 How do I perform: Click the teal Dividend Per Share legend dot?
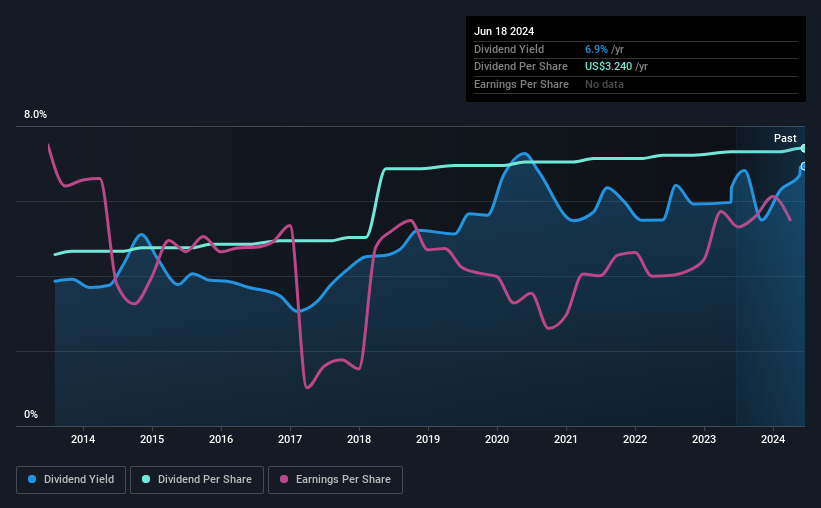(x=146, y=479)
